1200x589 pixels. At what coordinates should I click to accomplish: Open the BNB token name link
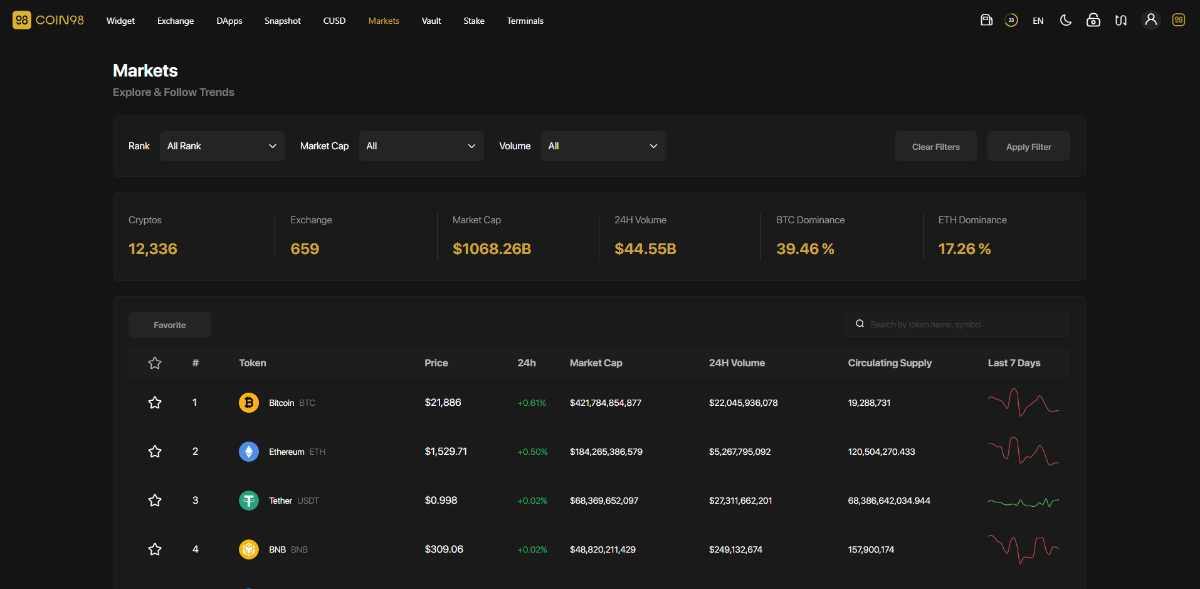[x=288, y=550]
